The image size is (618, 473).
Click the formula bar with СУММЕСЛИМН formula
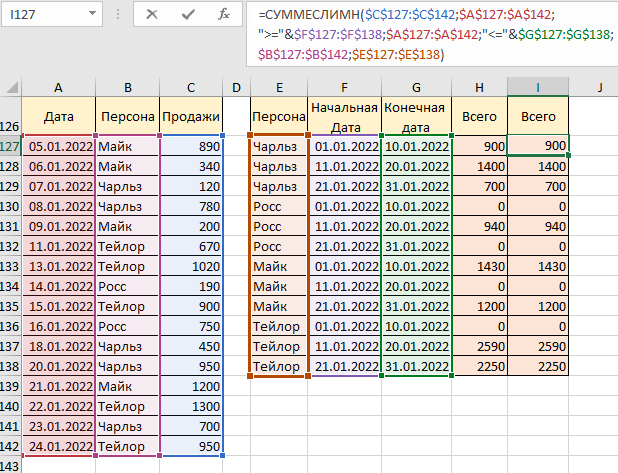pos(430,34)
